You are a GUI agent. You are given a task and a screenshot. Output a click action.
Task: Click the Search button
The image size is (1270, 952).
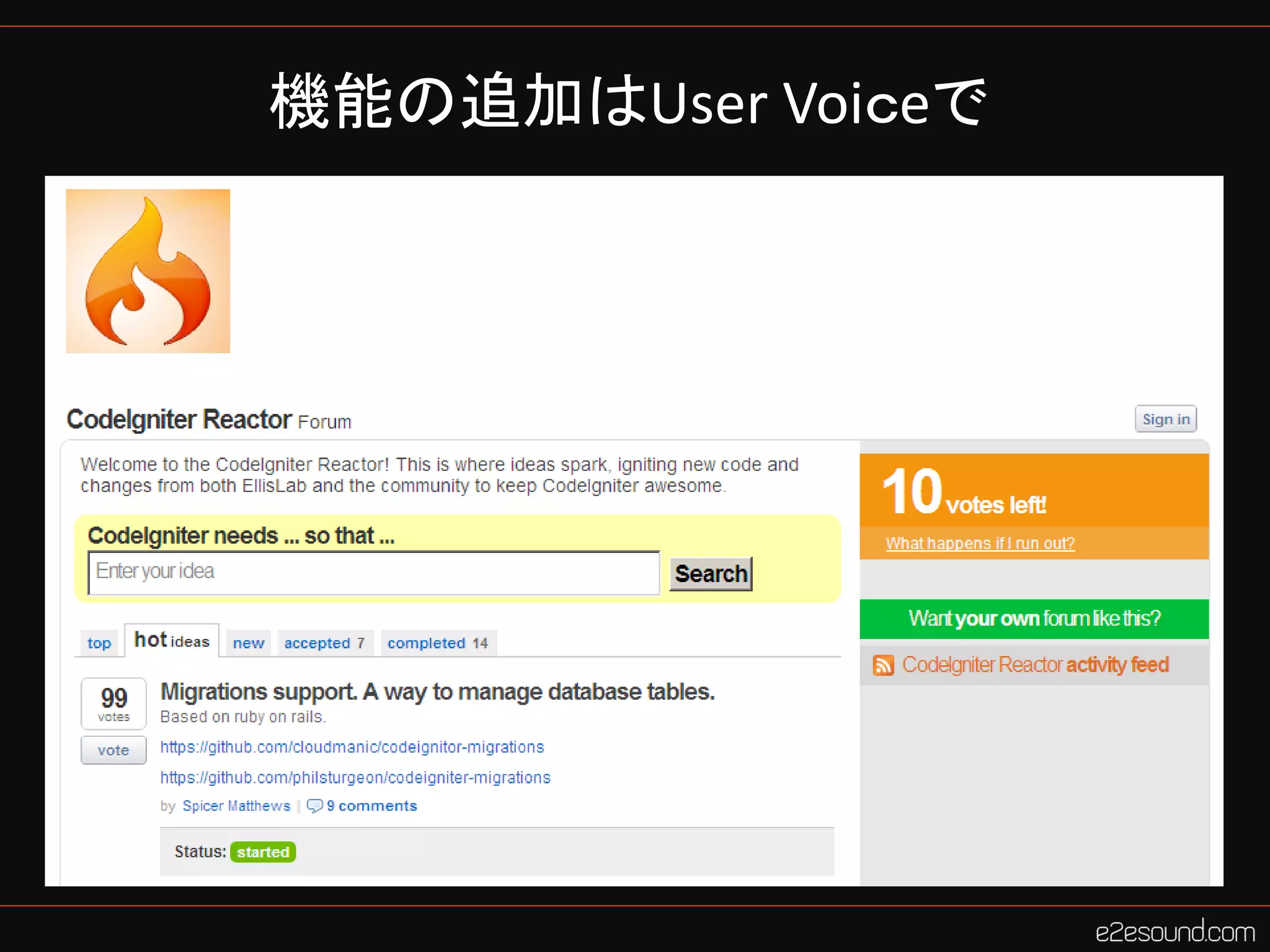point(711,574)
